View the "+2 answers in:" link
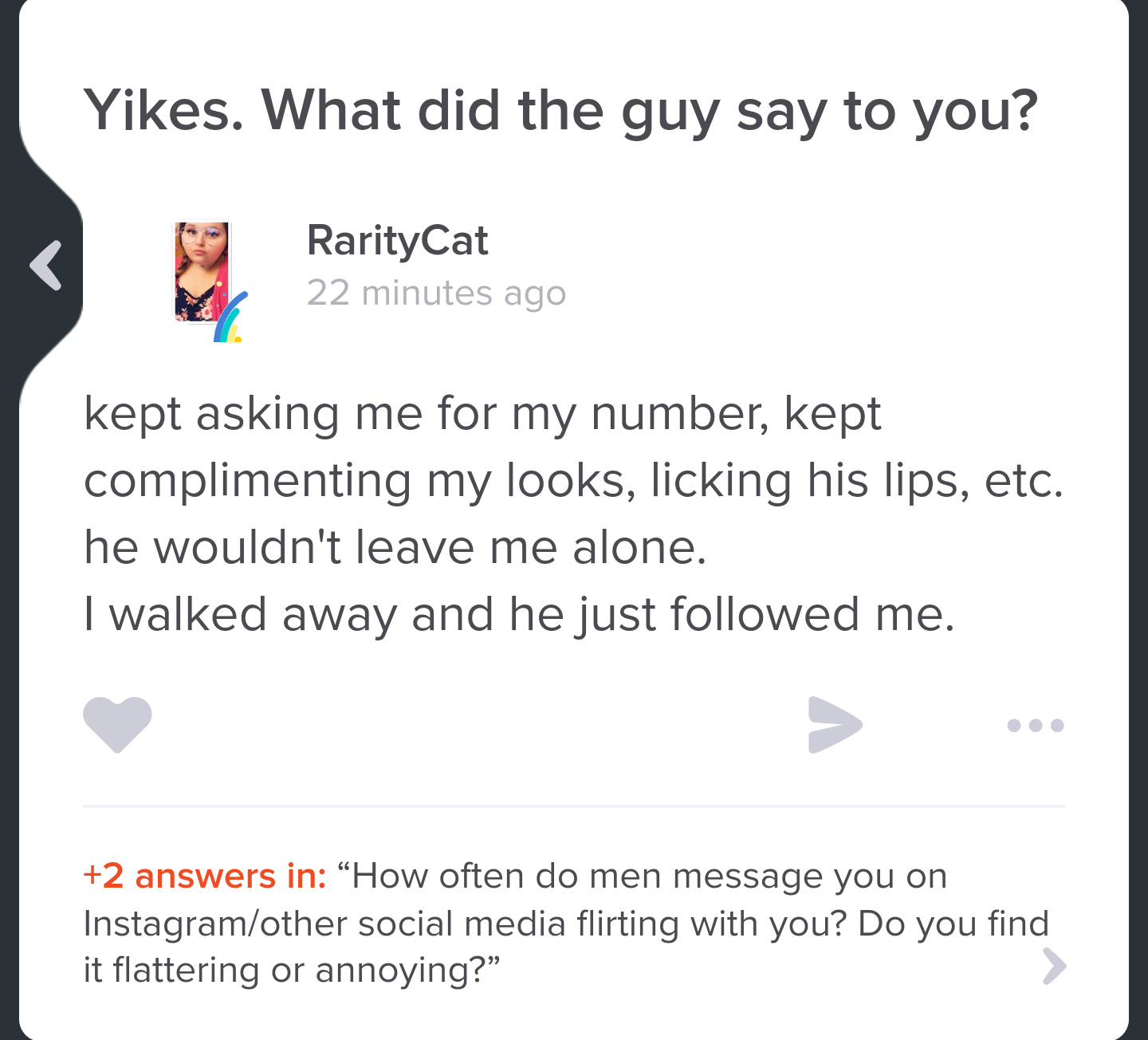This screenshot has height=1040, width=1148. tap(205, 876)
